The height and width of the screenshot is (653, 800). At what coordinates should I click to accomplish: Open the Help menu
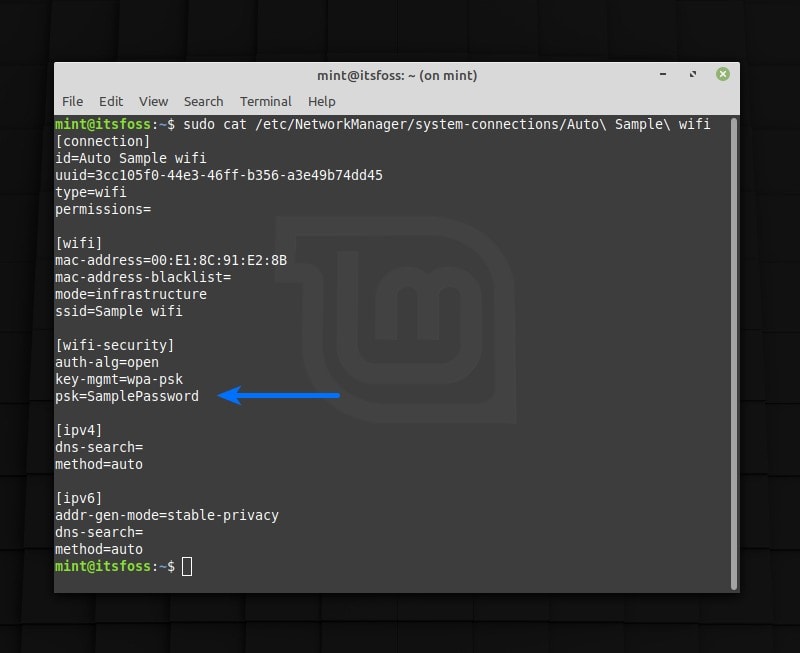coord(321,101)
